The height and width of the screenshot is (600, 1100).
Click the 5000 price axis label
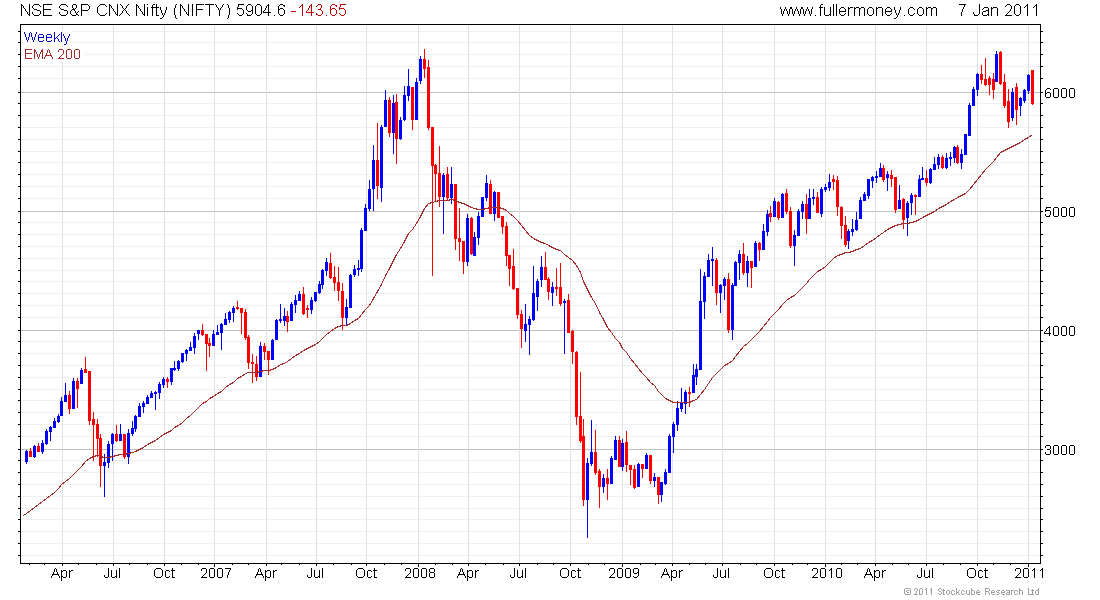pyautogui.click(x=1059, y=212)
